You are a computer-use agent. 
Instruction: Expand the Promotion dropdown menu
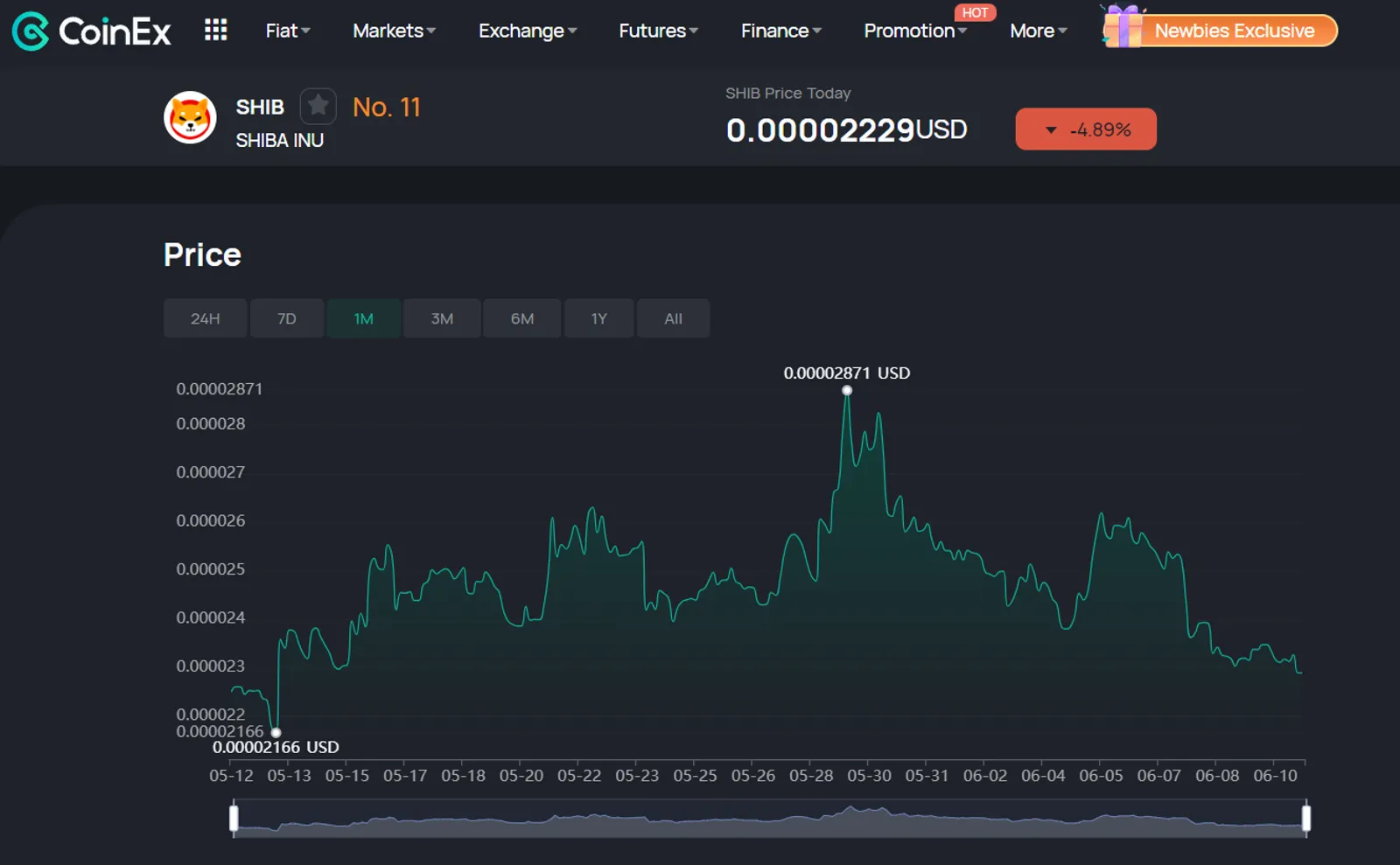click(x=915, y=31)
